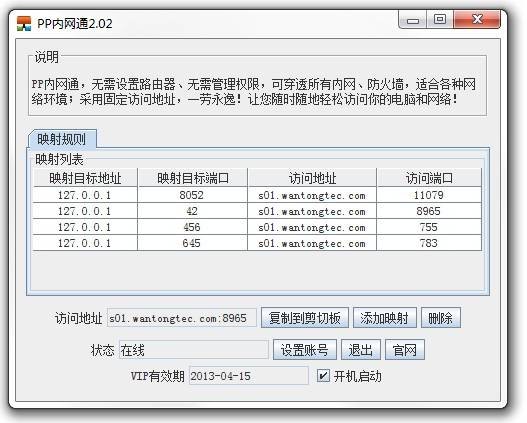Click the 状态 field showing 在线
This screenshot has width=527, height=423.
pyautogui.click(x=194, y=350)
